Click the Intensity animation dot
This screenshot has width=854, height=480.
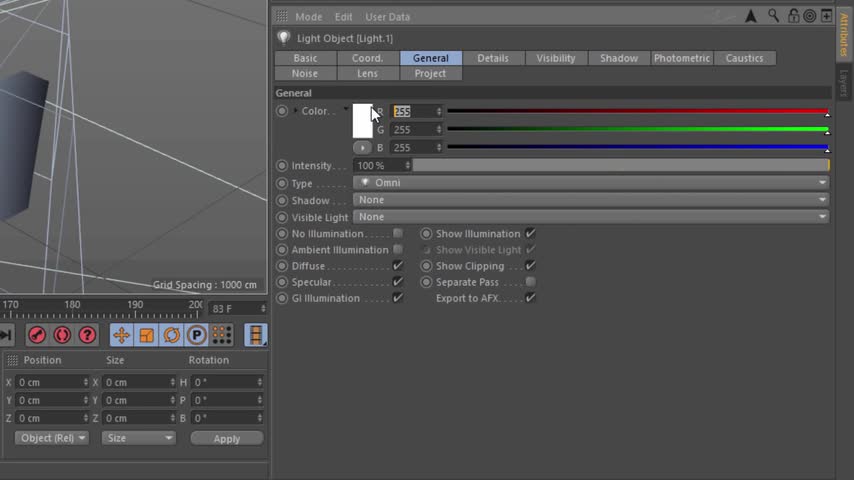(282, 165)
